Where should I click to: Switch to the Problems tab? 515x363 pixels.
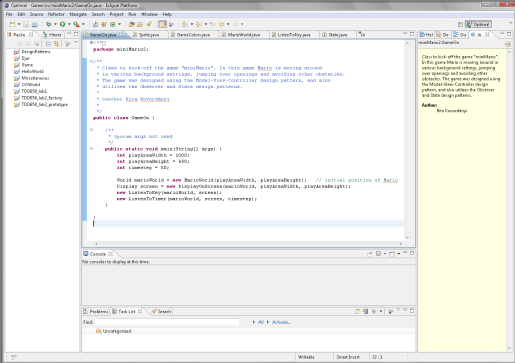[96, 311]
